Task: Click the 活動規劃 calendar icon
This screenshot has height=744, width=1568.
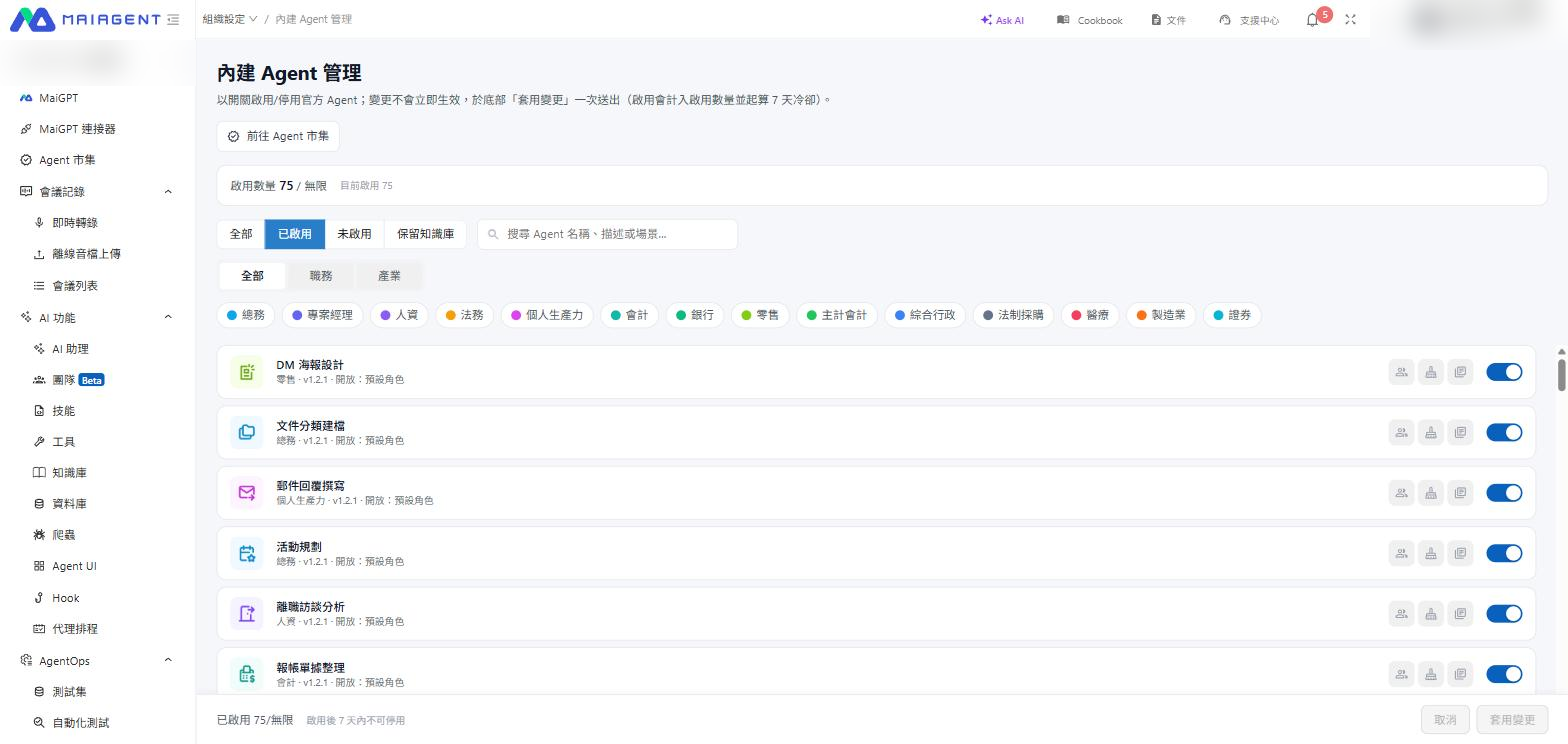Action: [x=247, y=554]
